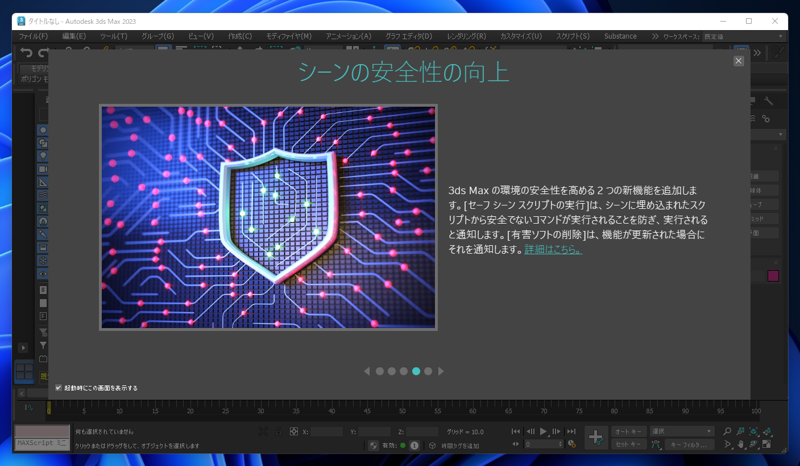Image resolution: width=800 pixels, height=466 pixels.
Task: Open the レンダリング(R) menu
Action: (466, 36)
